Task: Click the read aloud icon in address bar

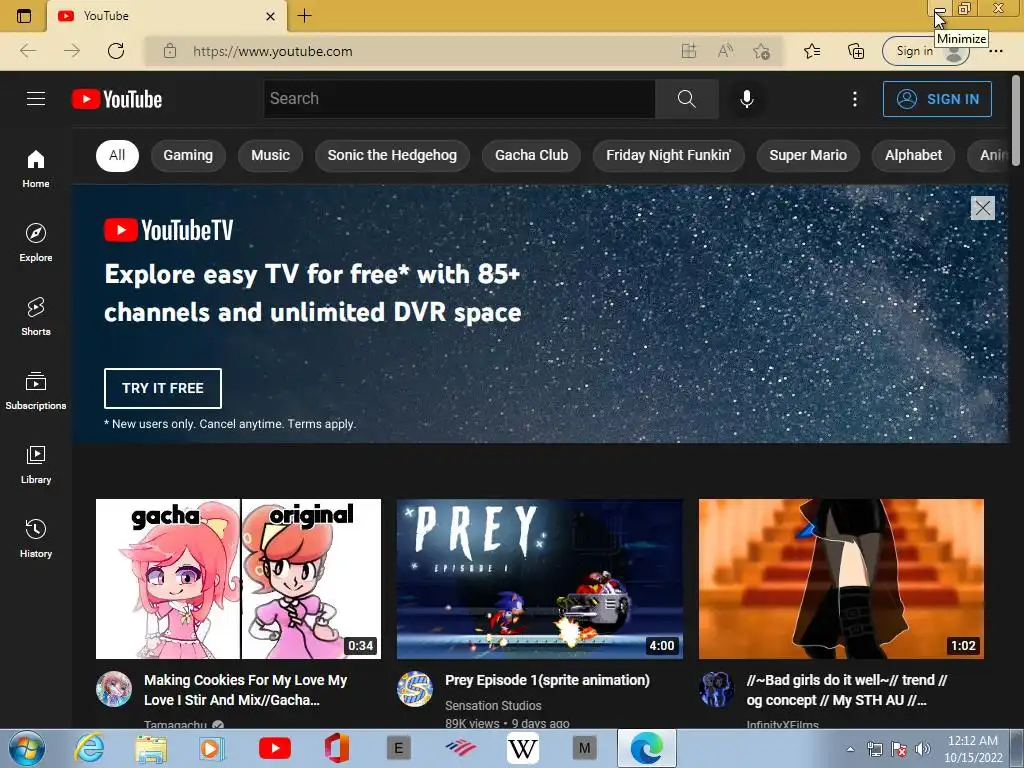Action: coord(726,51)
